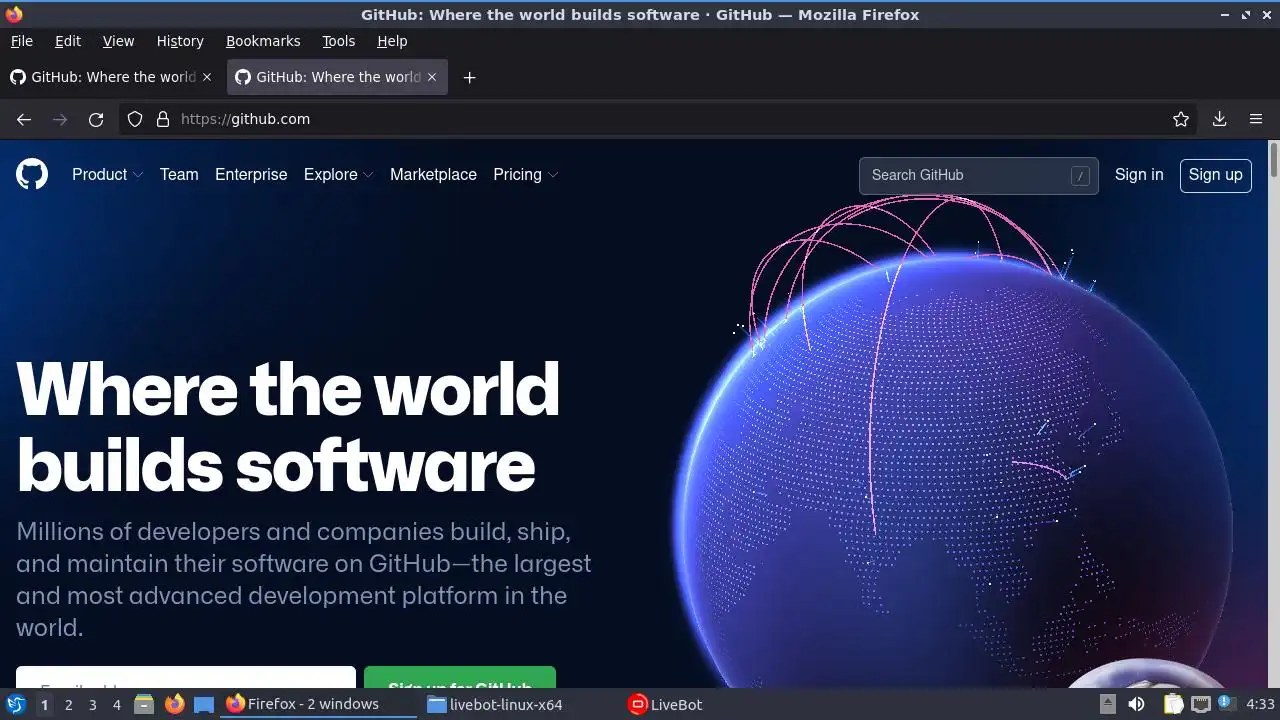
Task: Open the View menu
Action: (x=118, y=41)
